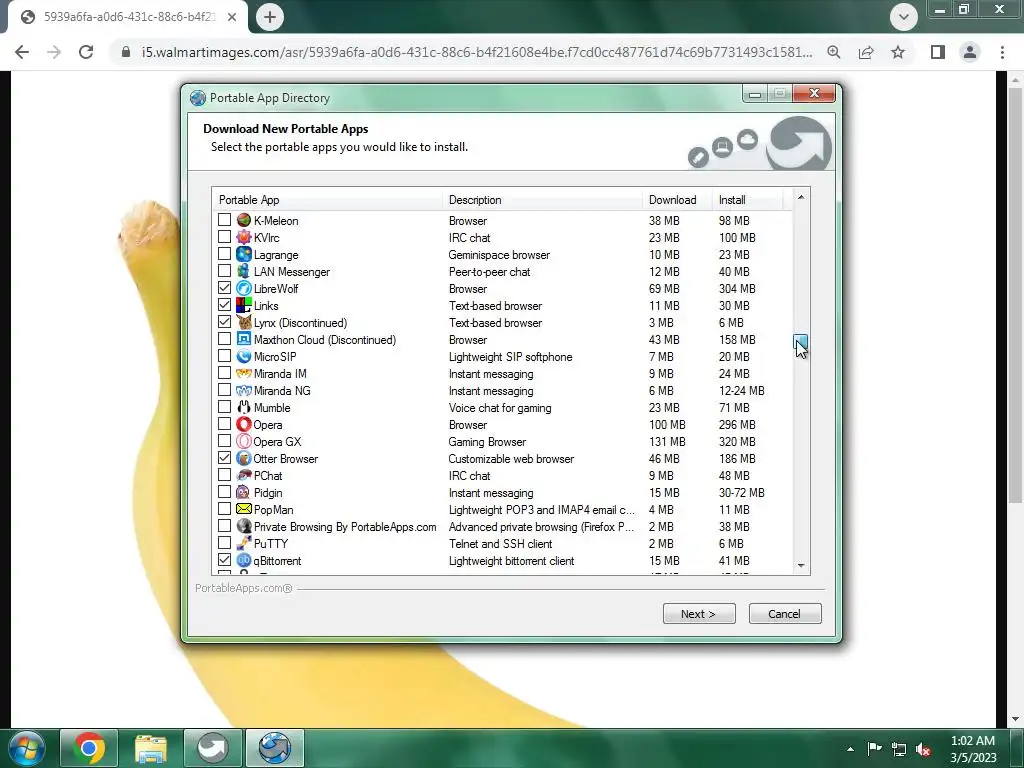Click the K-Meleon app icon

(244, 220)
